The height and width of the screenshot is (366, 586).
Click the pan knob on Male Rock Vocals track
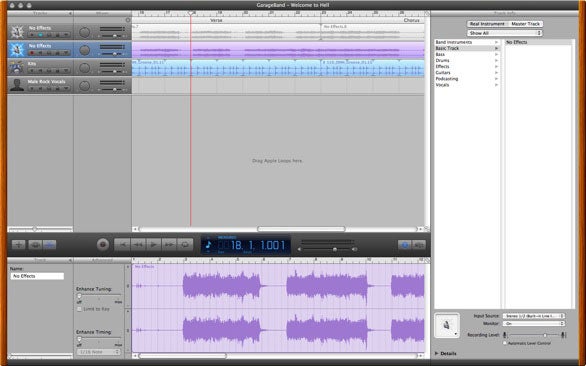tap(85, 86)
